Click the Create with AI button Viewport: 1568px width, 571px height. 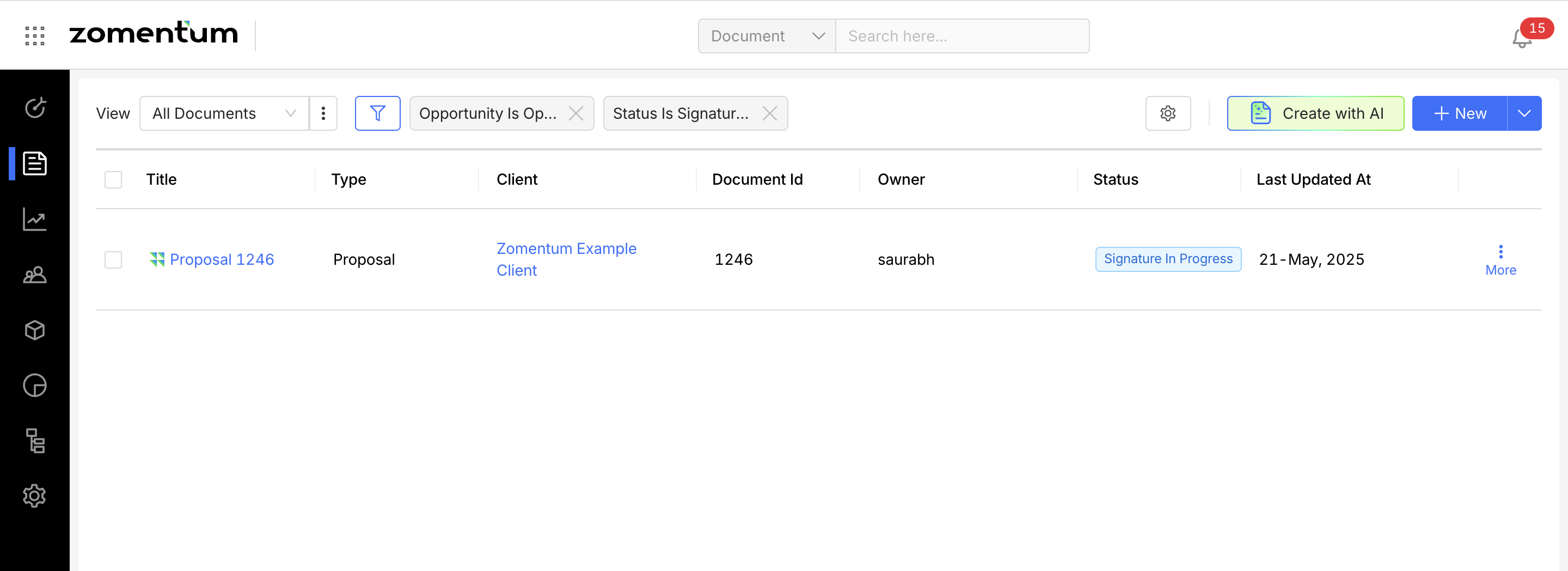[1315, 113]
